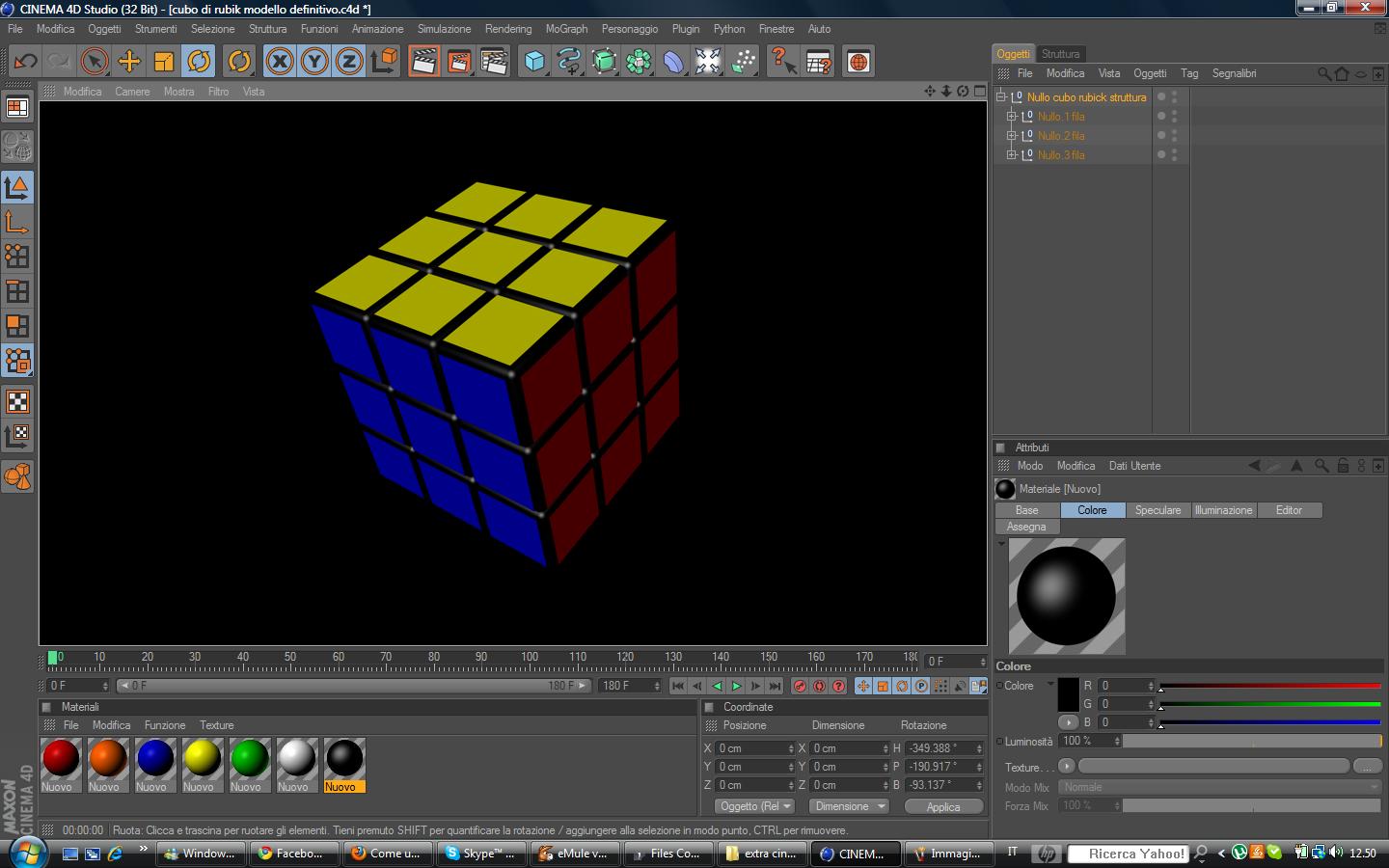This screenshot has width=1389, height=868.
Task: Switch to Axis mode in left toolbar
Action: pos(17,223)
